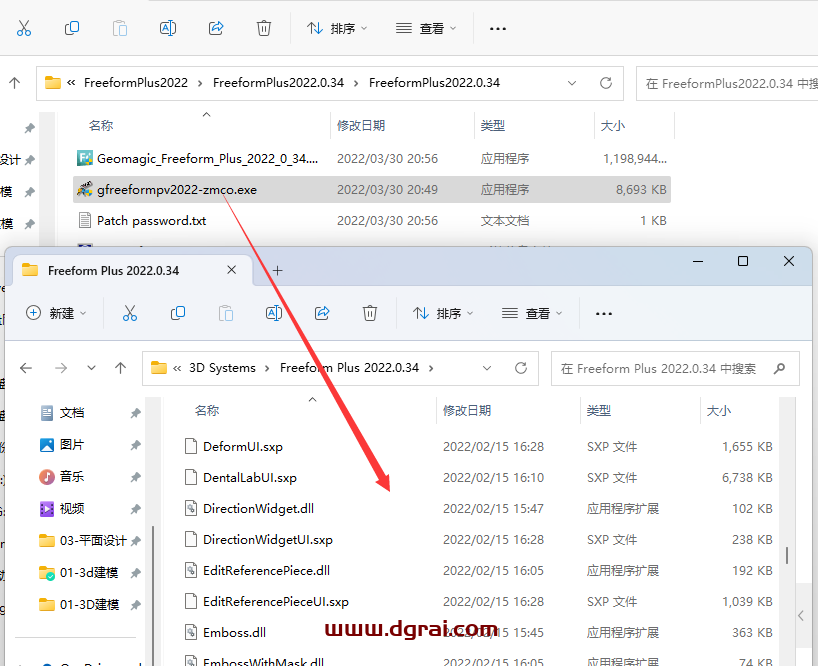Screen dimensions: 818x666
Task: Click Delete trash icon in front window toolbar
Action: (x=370, y=313)
